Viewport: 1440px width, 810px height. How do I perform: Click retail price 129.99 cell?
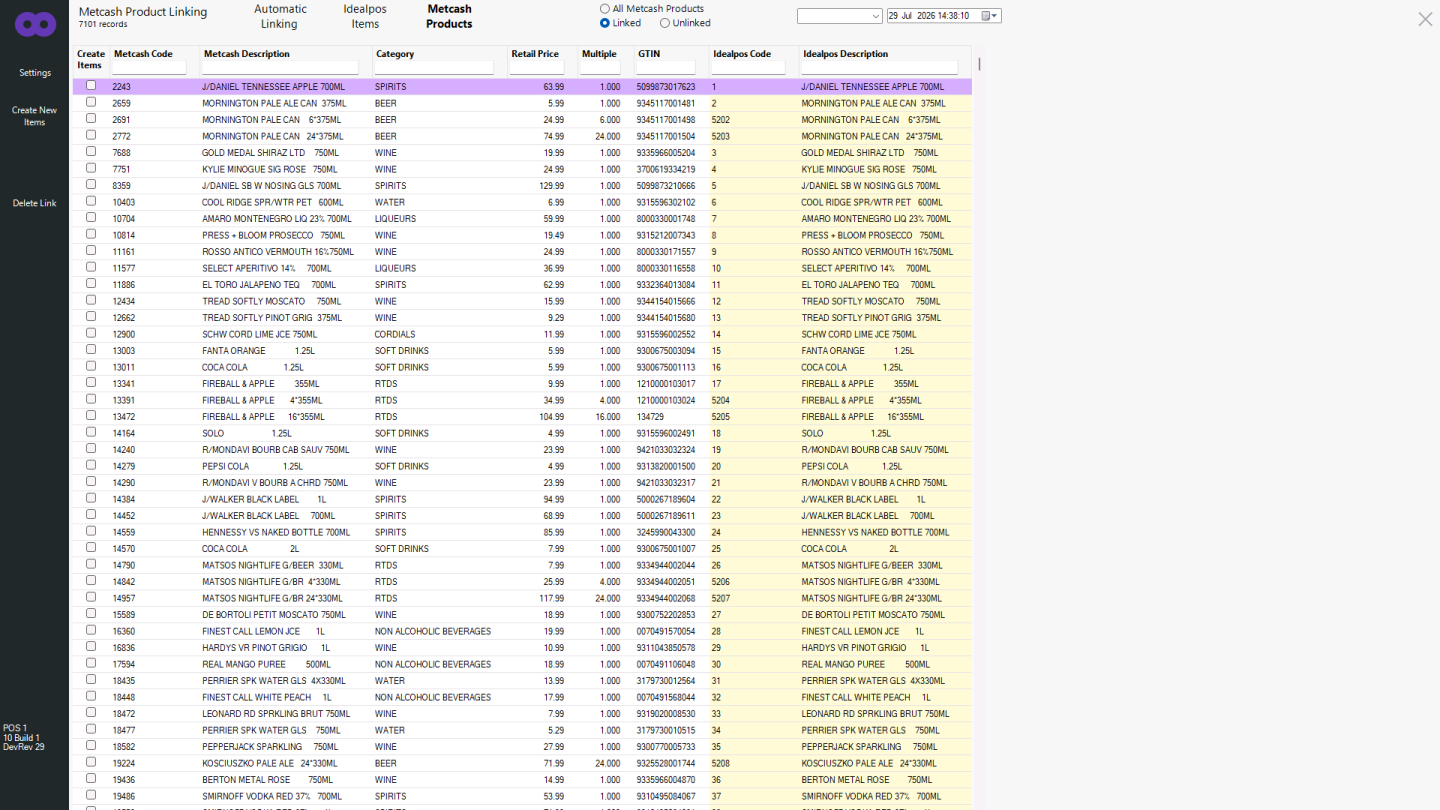551,185
